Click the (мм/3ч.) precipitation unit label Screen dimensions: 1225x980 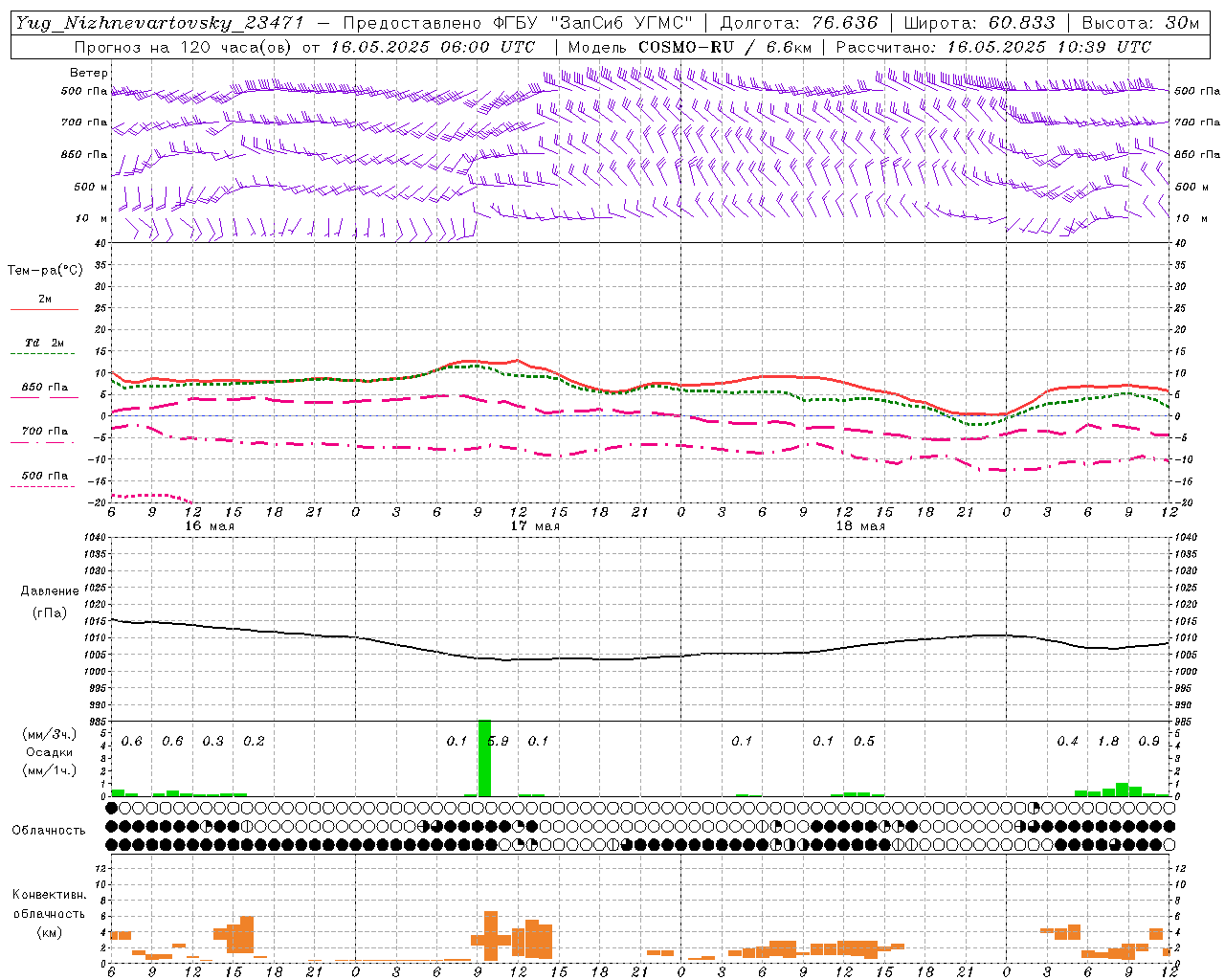[x=50, y=735]
